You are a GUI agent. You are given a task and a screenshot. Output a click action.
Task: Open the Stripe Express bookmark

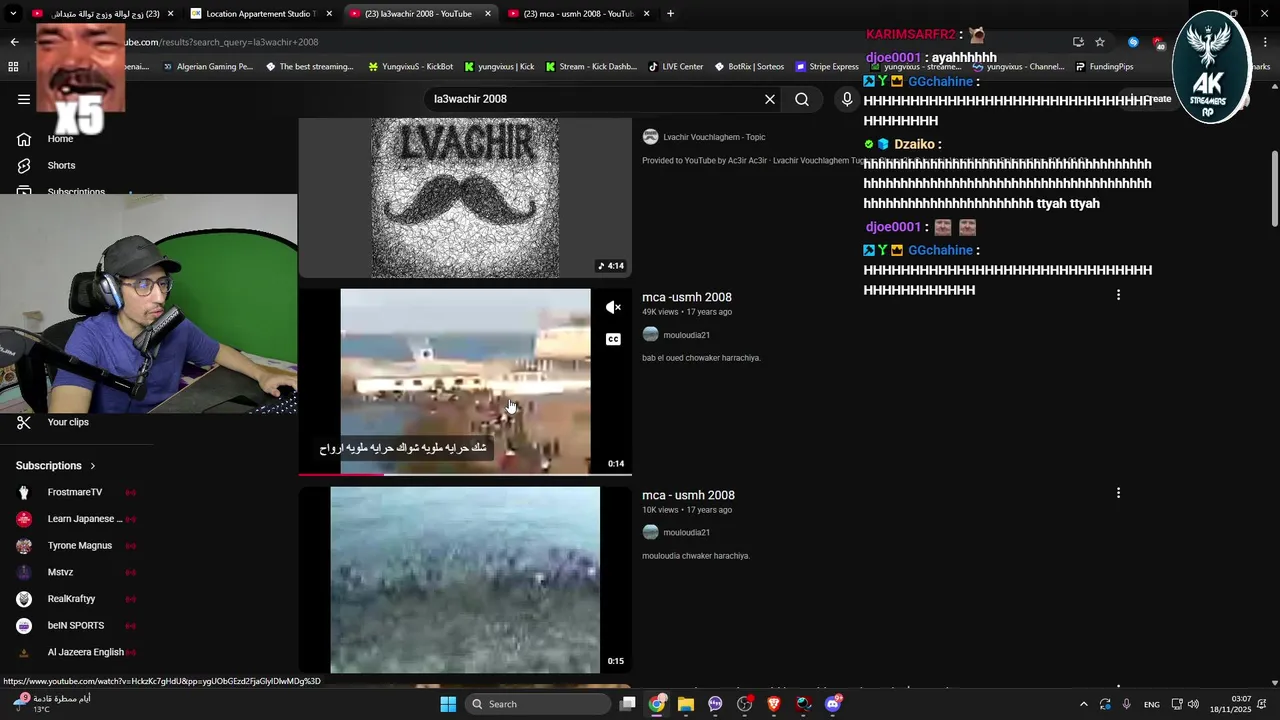coord(827,67)
